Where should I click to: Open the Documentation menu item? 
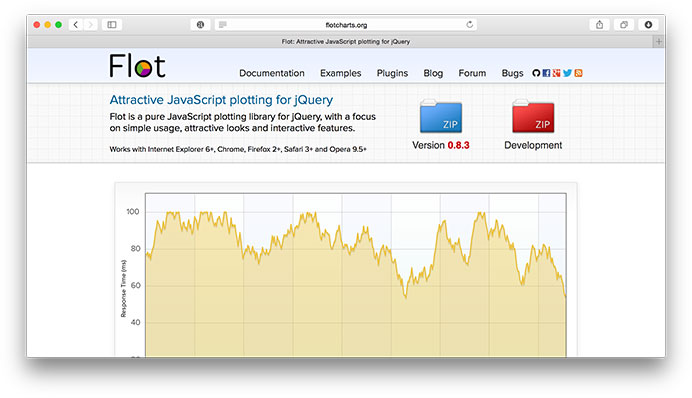click(272, 73)
